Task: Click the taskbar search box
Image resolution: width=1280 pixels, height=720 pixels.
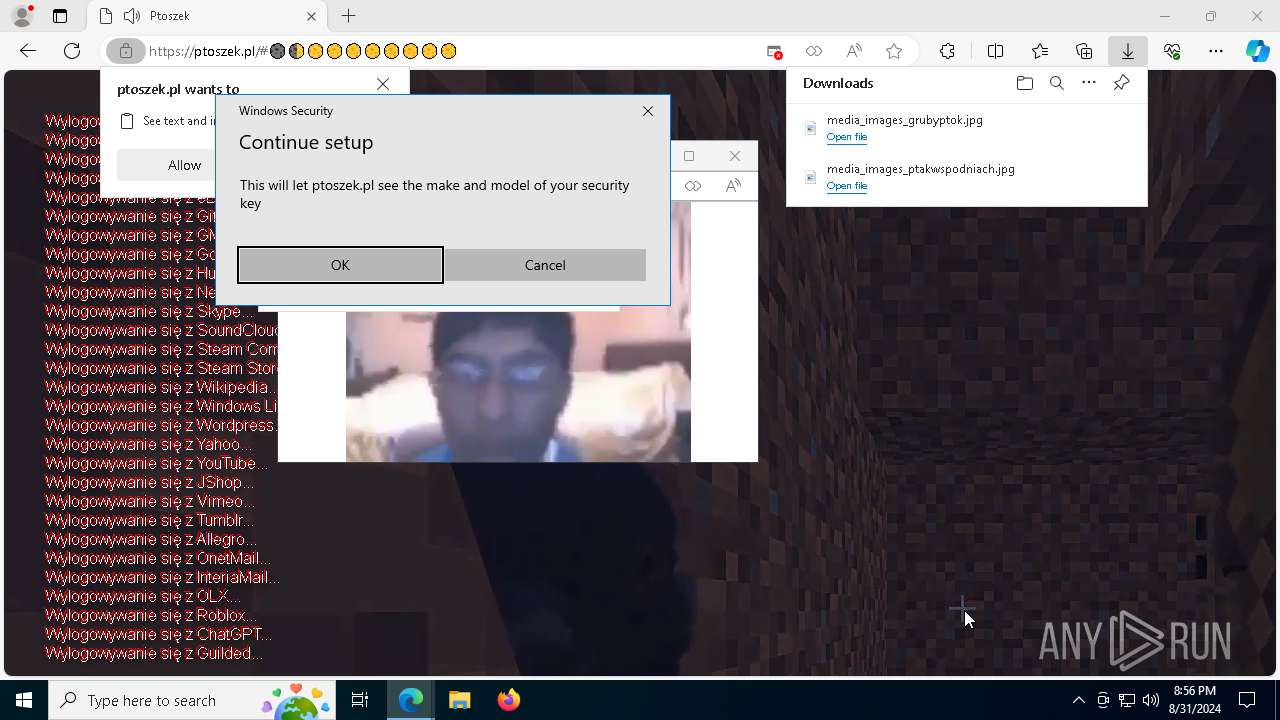Action: (x=192, y=700)
